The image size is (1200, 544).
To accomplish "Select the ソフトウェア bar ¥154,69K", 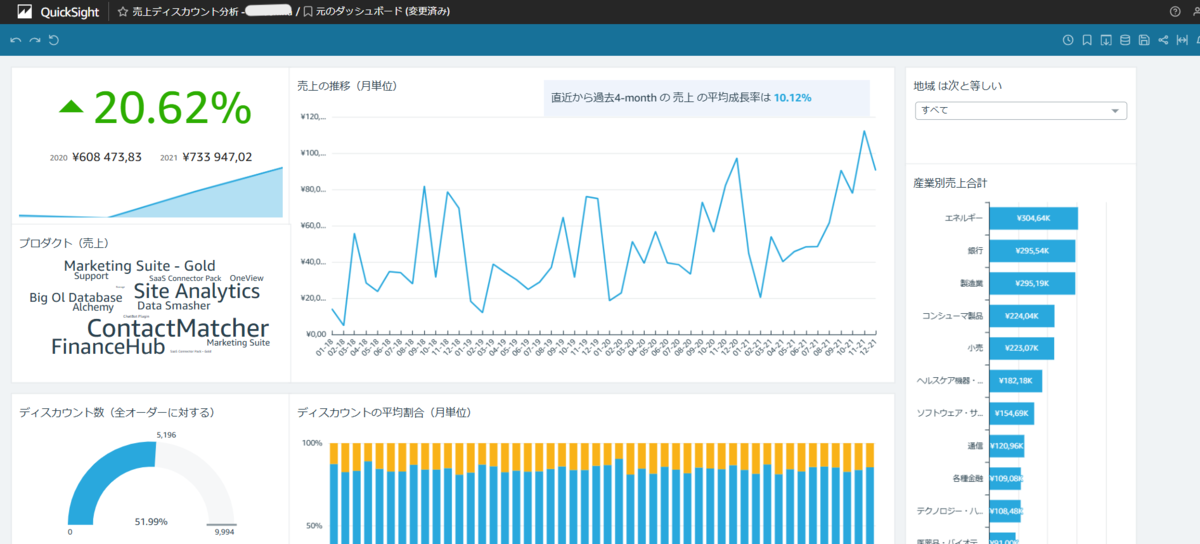I will point(1012,413).
